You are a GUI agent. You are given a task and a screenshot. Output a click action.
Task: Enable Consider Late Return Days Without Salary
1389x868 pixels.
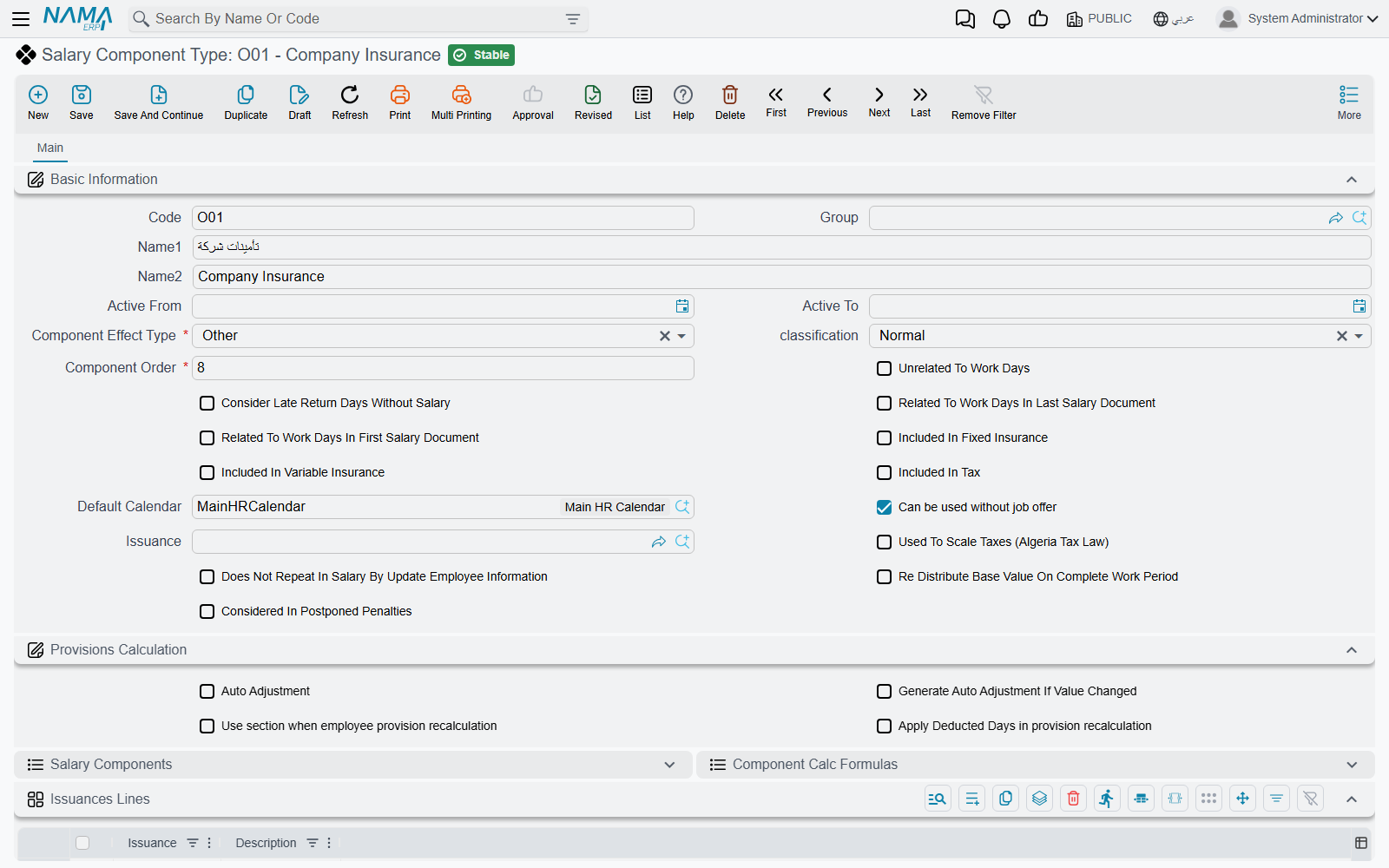[x=207, y=404]
